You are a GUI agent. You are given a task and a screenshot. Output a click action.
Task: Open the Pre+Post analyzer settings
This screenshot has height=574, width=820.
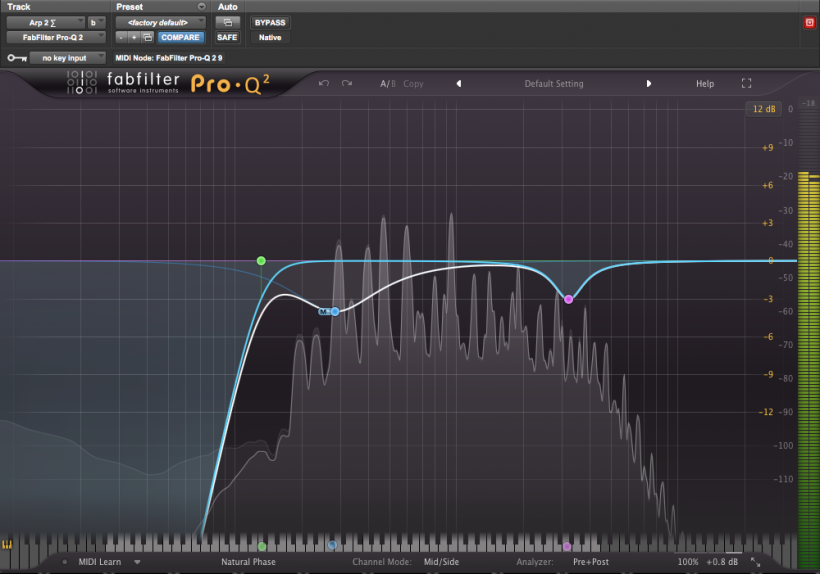pyautogui.click(x=591, y=562)
